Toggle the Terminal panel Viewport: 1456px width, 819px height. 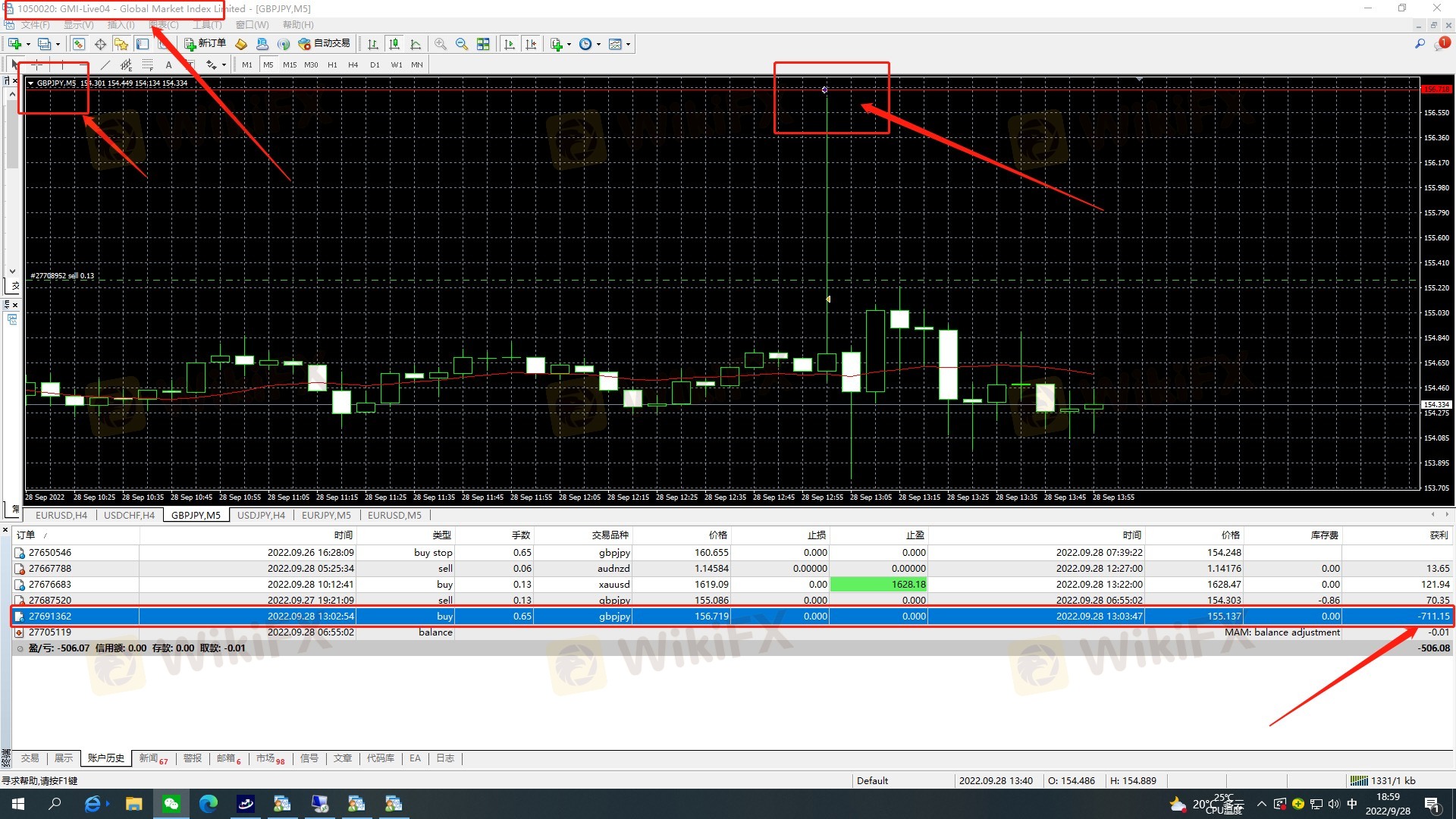[x=142, y=44]
